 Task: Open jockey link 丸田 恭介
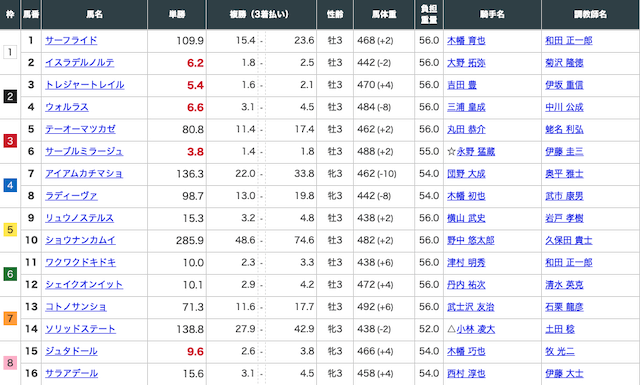(x=466, y=129)
